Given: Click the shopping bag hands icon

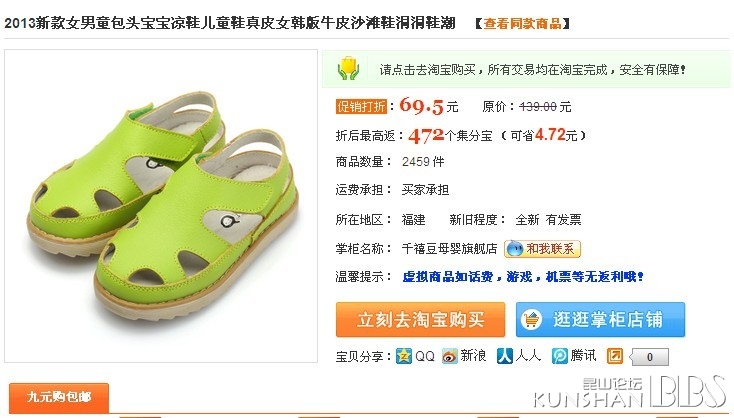Looking at the screenshot, I should (x=348, y=69).
